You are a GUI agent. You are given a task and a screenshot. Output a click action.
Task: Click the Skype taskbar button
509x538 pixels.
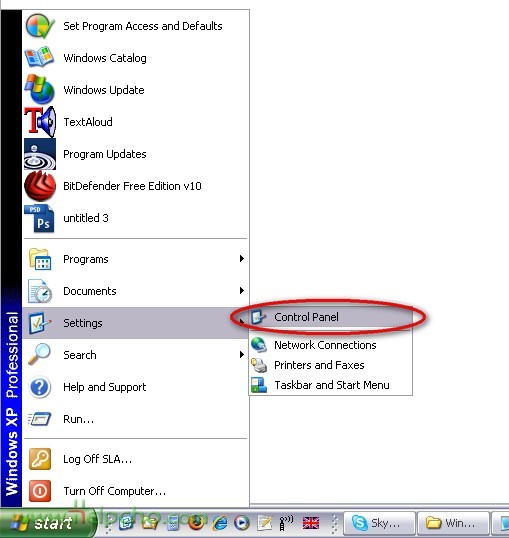click(x=379, y=523)
